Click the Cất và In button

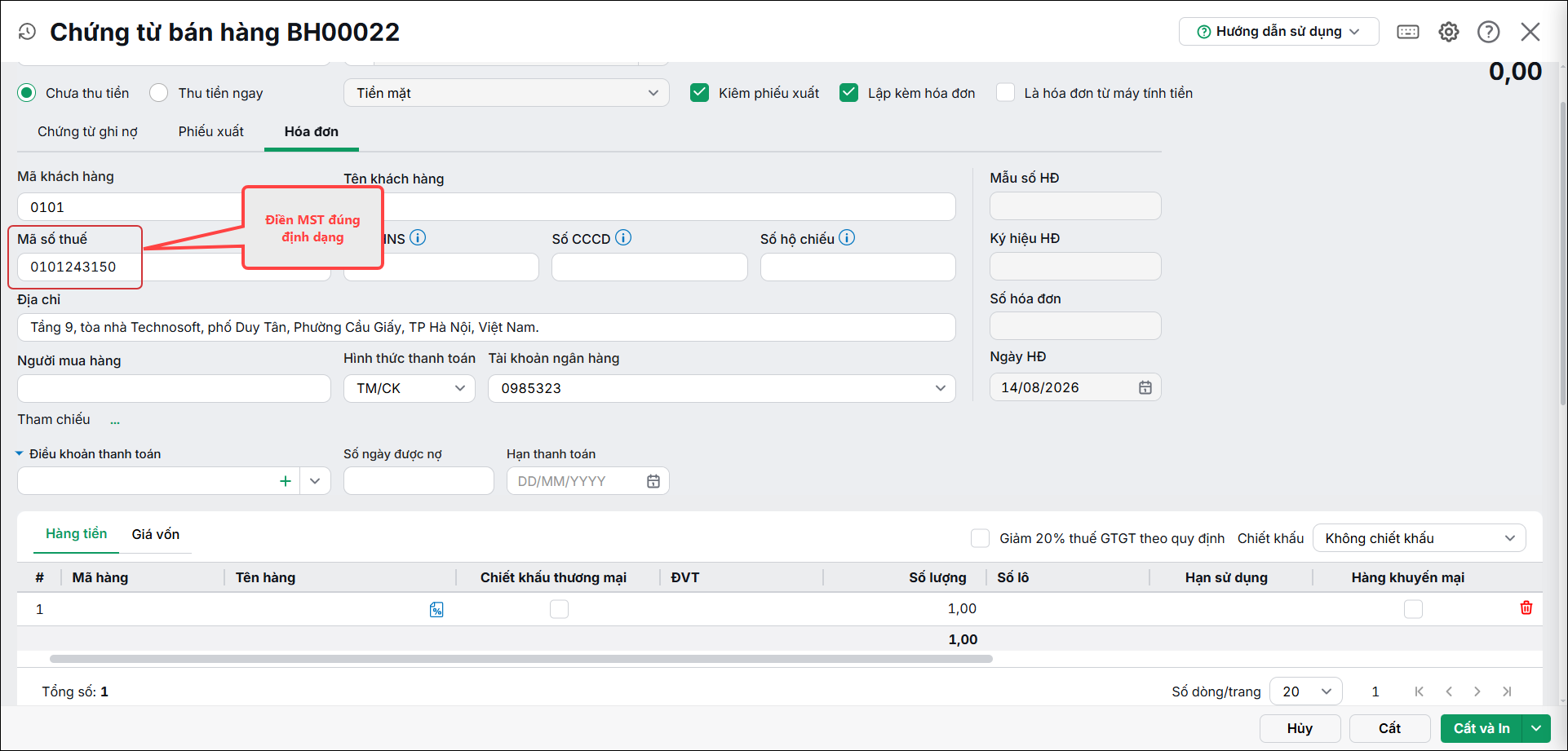1482,728
